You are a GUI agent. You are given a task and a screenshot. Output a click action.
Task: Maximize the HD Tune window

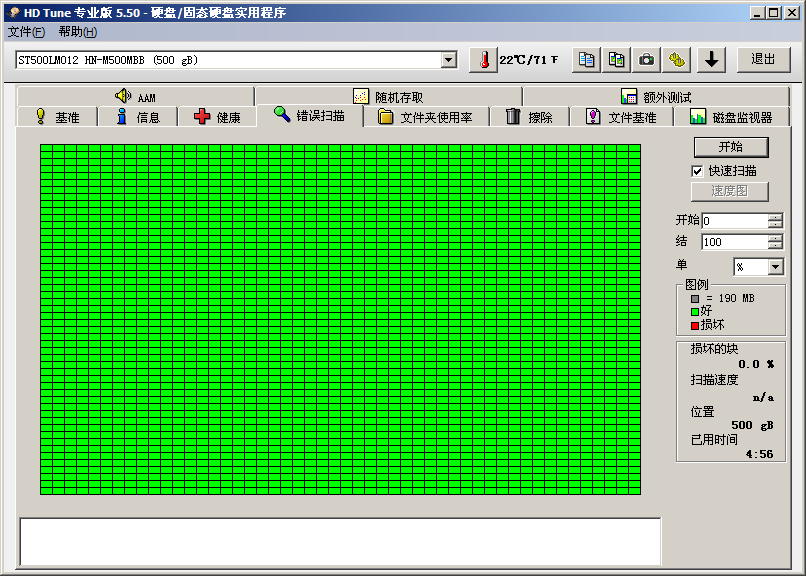(773, 13)
